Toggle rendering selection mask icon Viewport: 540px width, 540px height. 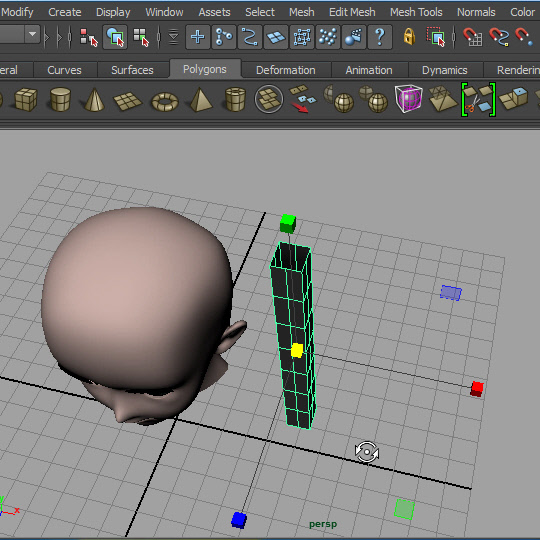pos(354,37)
